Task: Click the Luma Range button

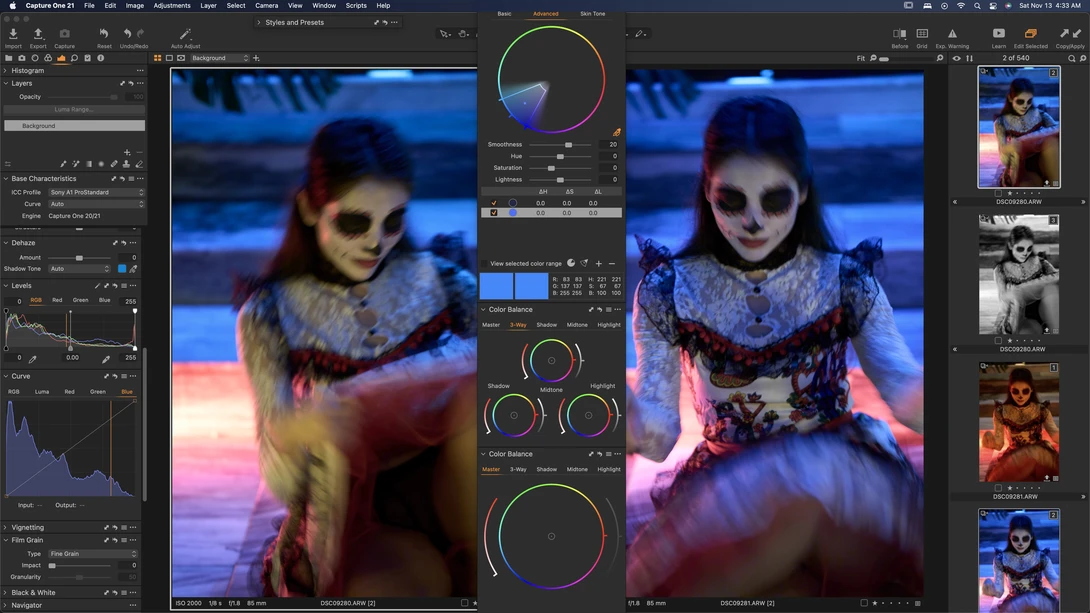Action: (74, 110)
